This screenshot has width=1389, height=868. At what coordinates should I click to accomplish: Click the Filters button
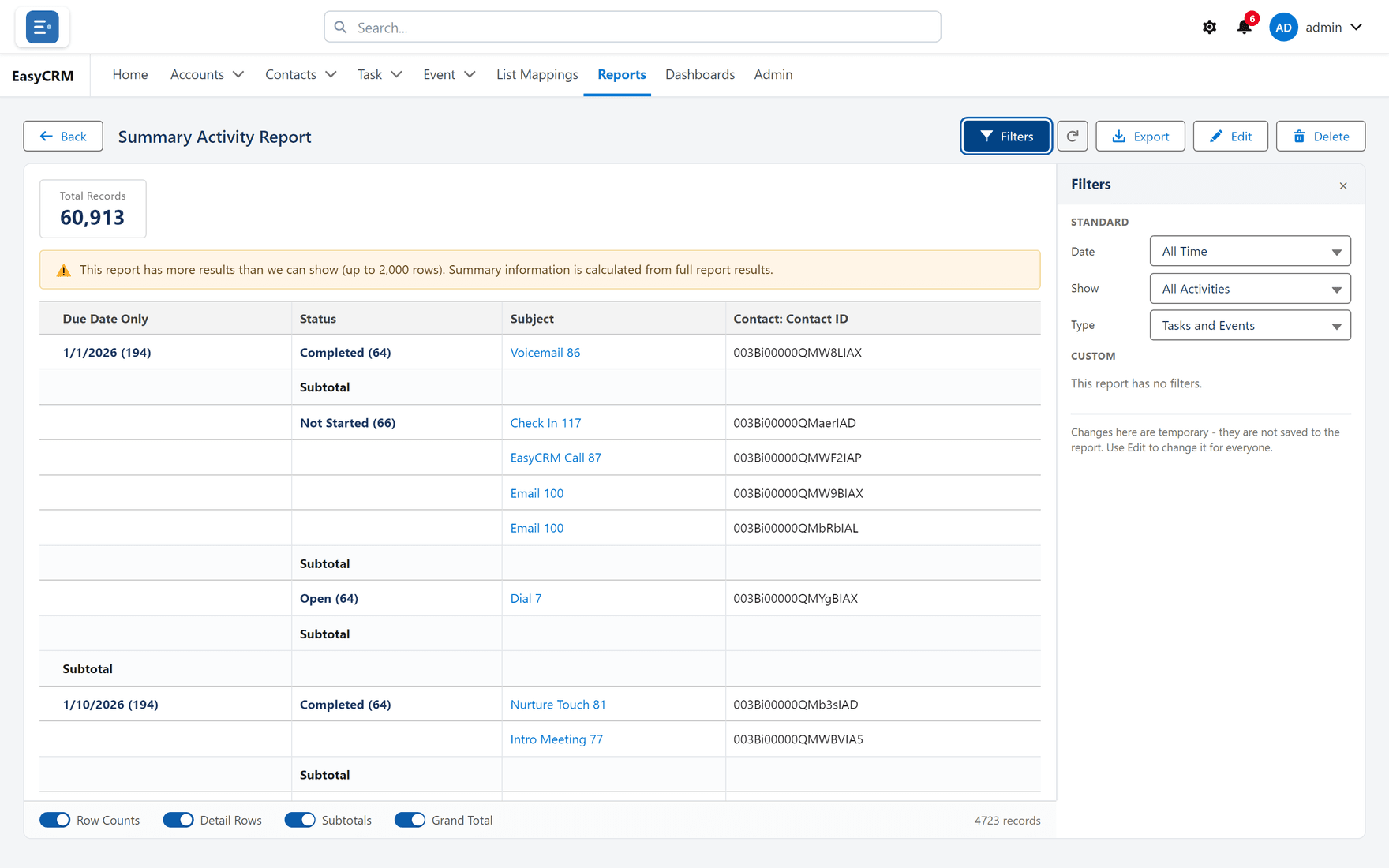[1006, 136]
